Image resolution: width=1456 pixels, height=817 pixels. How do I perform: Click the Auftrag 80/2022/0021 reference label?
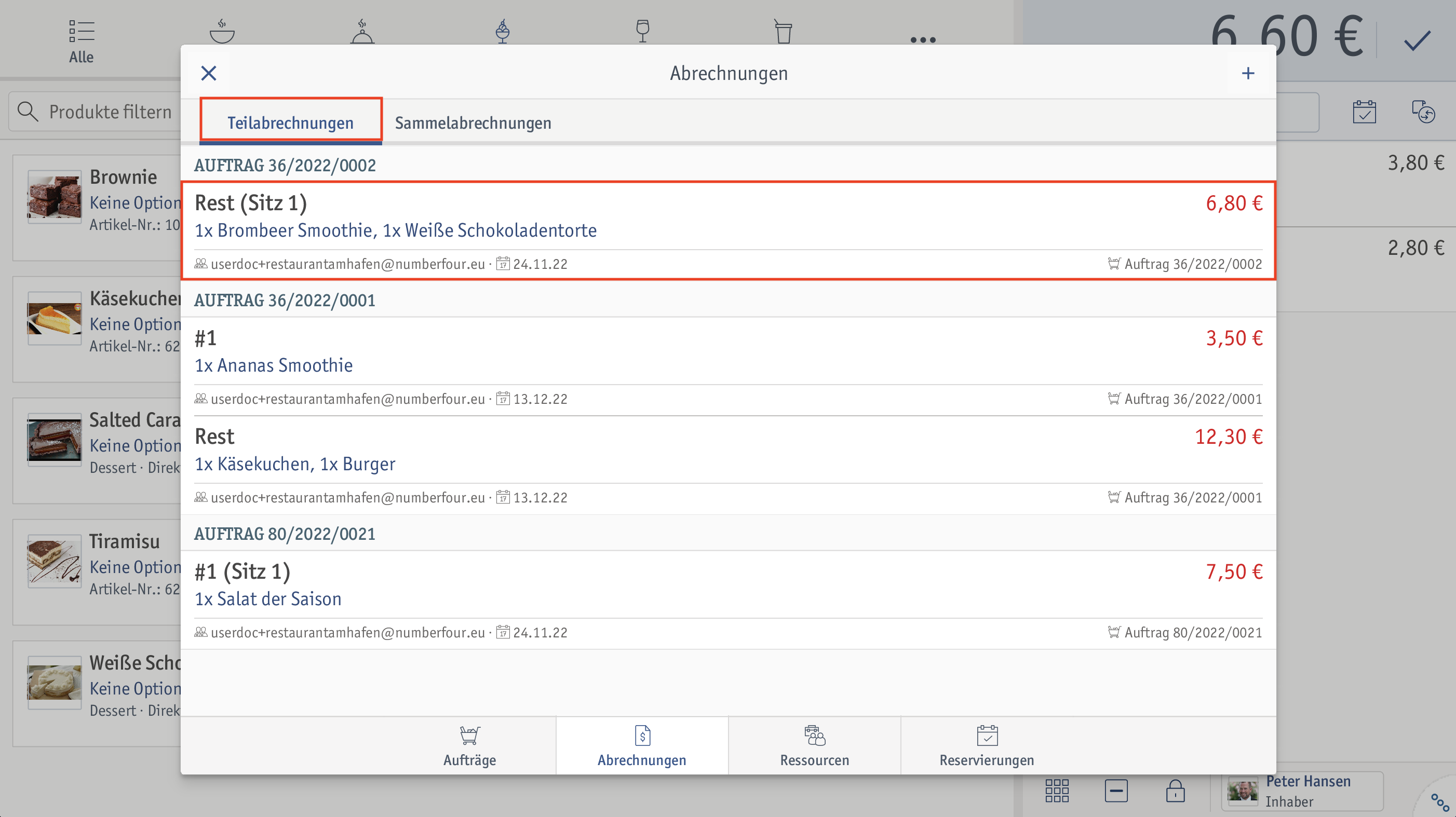tap(1185, 632)
